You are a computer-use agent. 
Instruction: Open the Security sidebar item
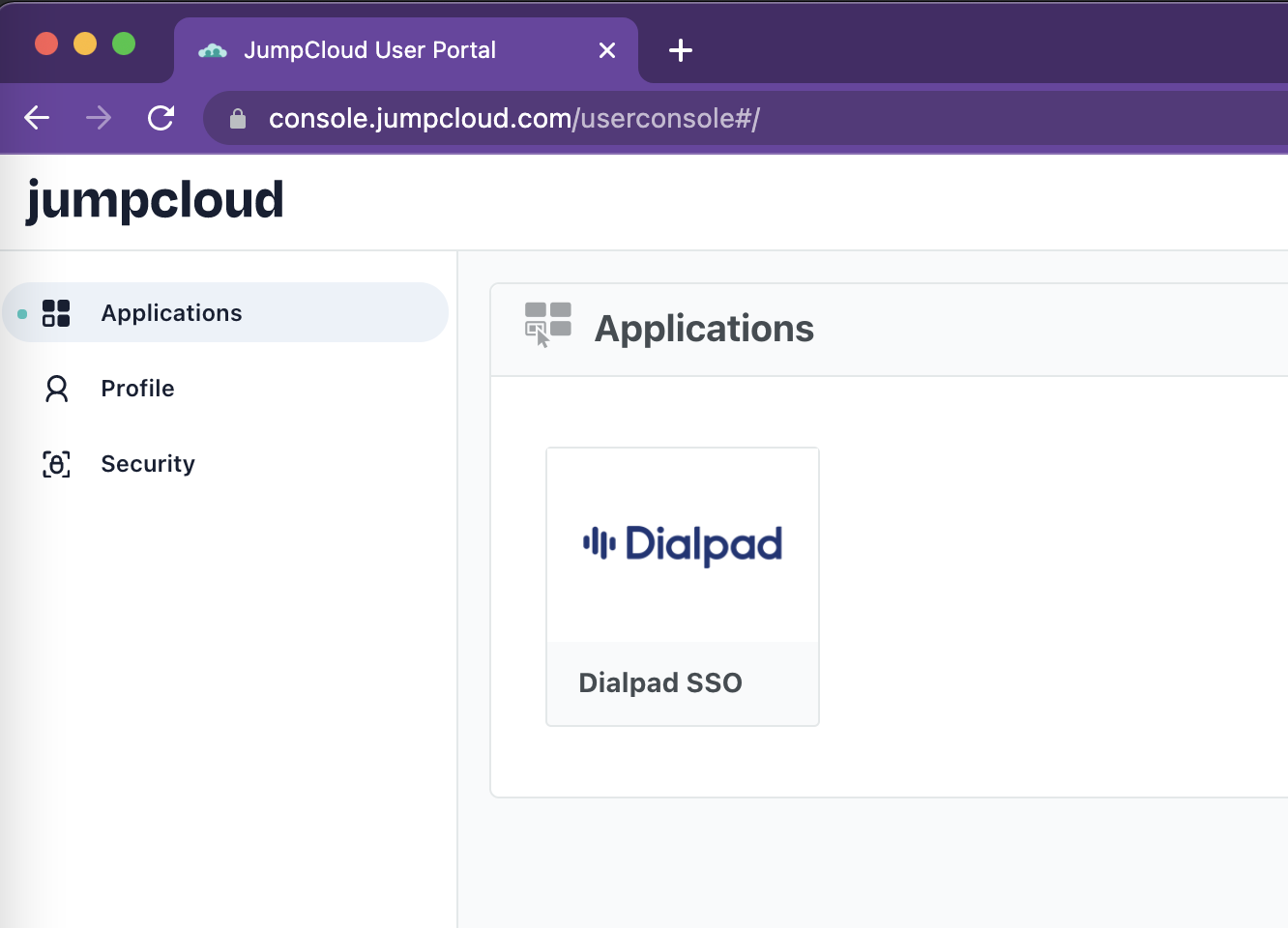coord(225,464)
